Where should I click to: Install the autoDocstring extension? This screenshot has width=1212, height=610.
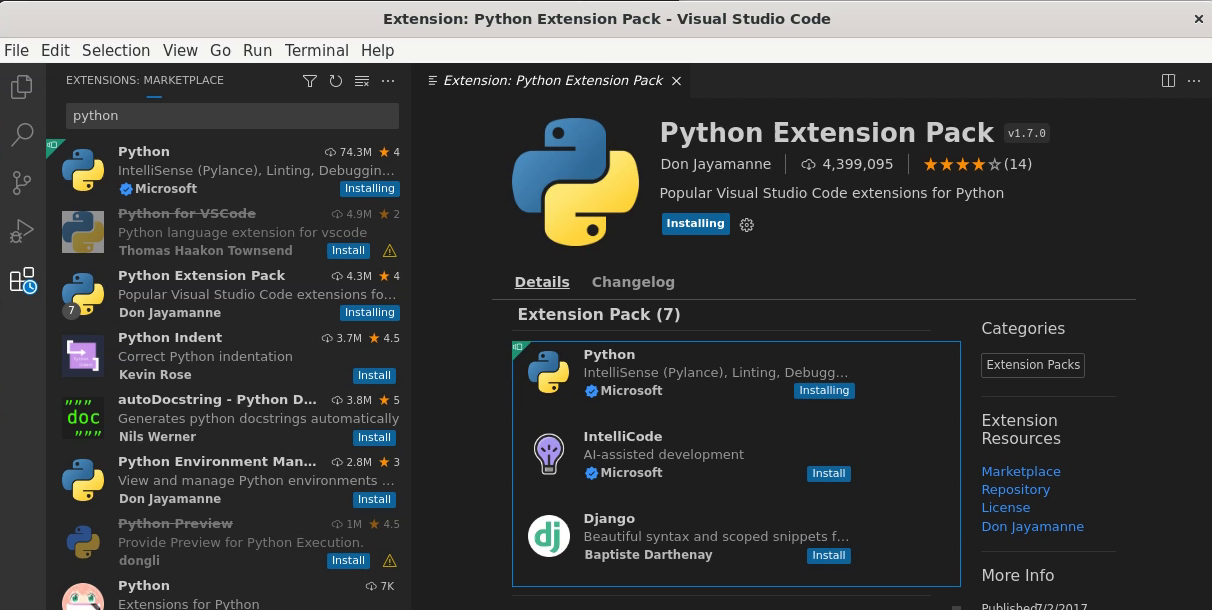coord(374,438)
